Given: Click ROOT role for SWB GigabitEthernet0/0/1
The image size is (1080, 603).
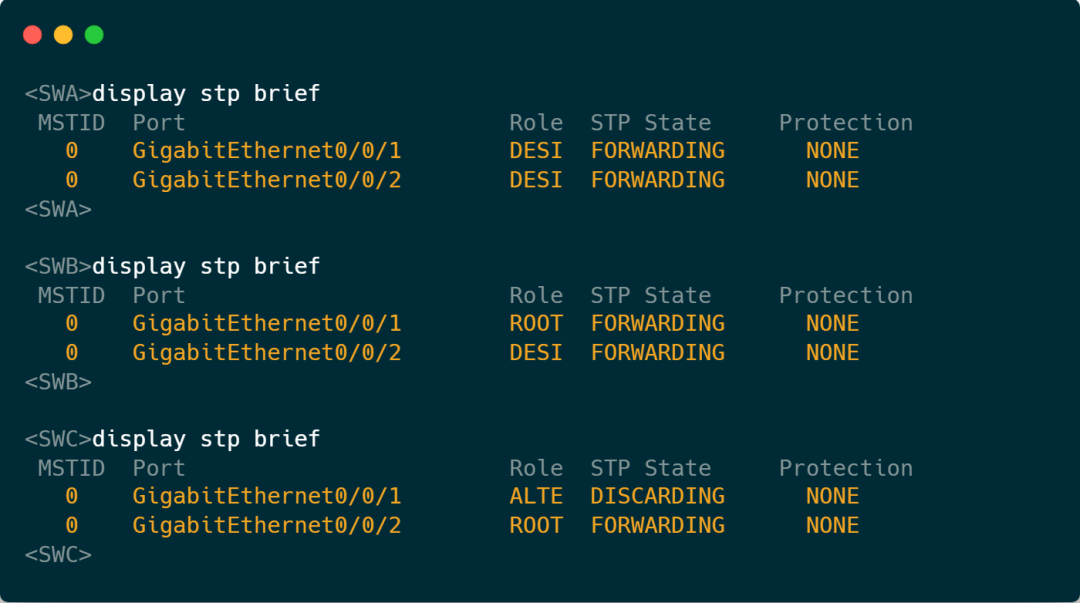Looking at the screenshot, I should tap(536, 323).
